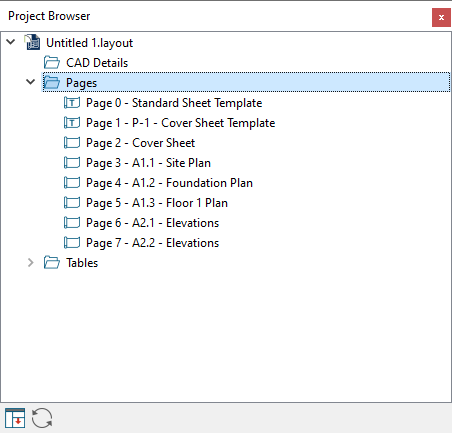Click the Pages folder icon
The width and height of the screenshot is (452, 433).
click(52, 82)
